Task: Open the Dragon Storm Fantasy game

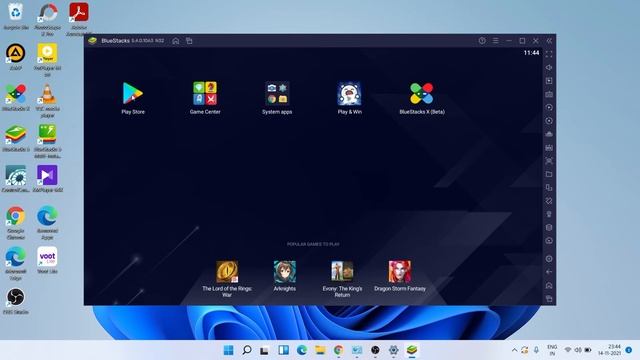Action: (400, 276)
